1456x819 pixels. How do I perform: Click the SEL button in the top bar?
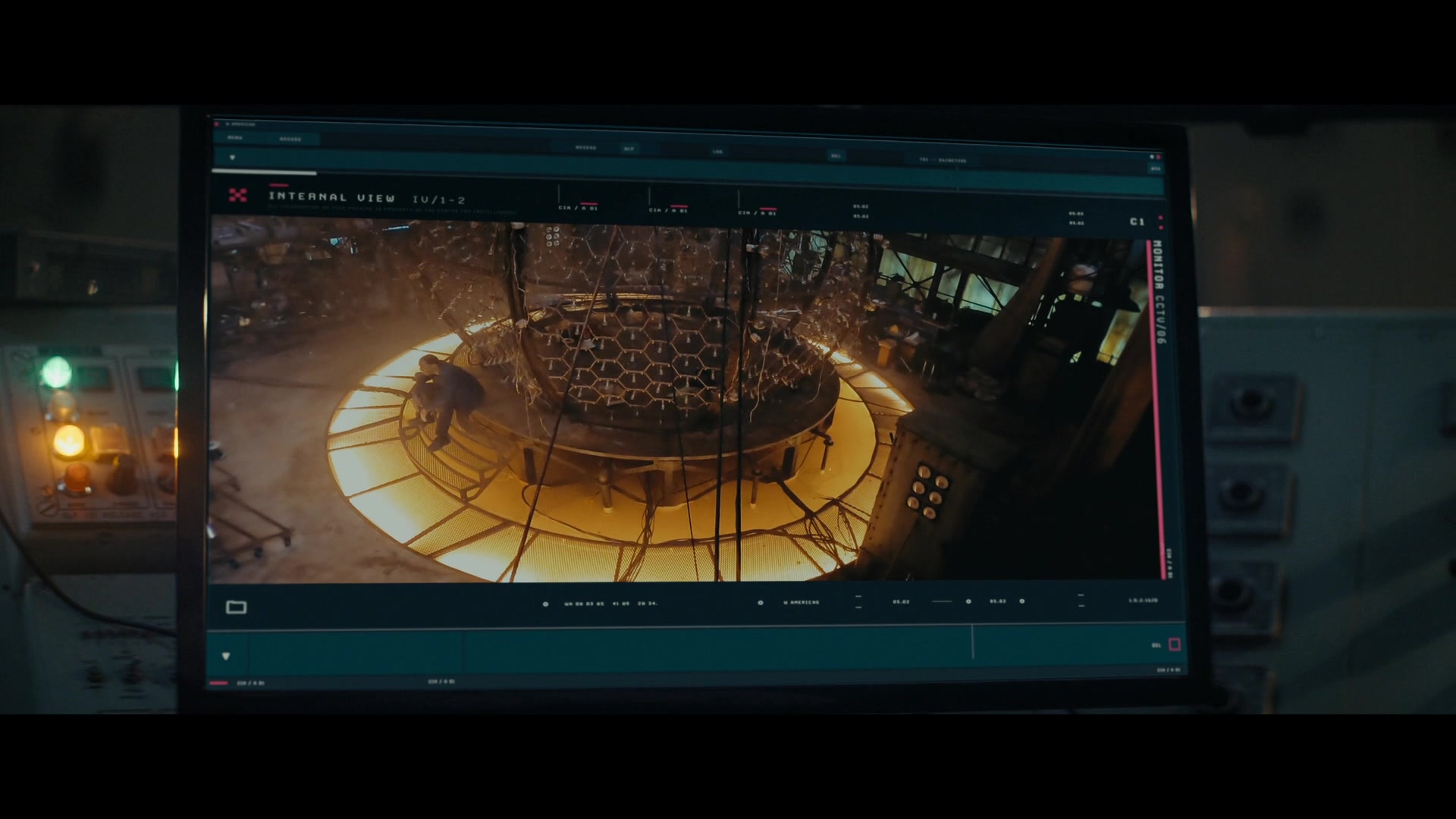click(836, 155)
